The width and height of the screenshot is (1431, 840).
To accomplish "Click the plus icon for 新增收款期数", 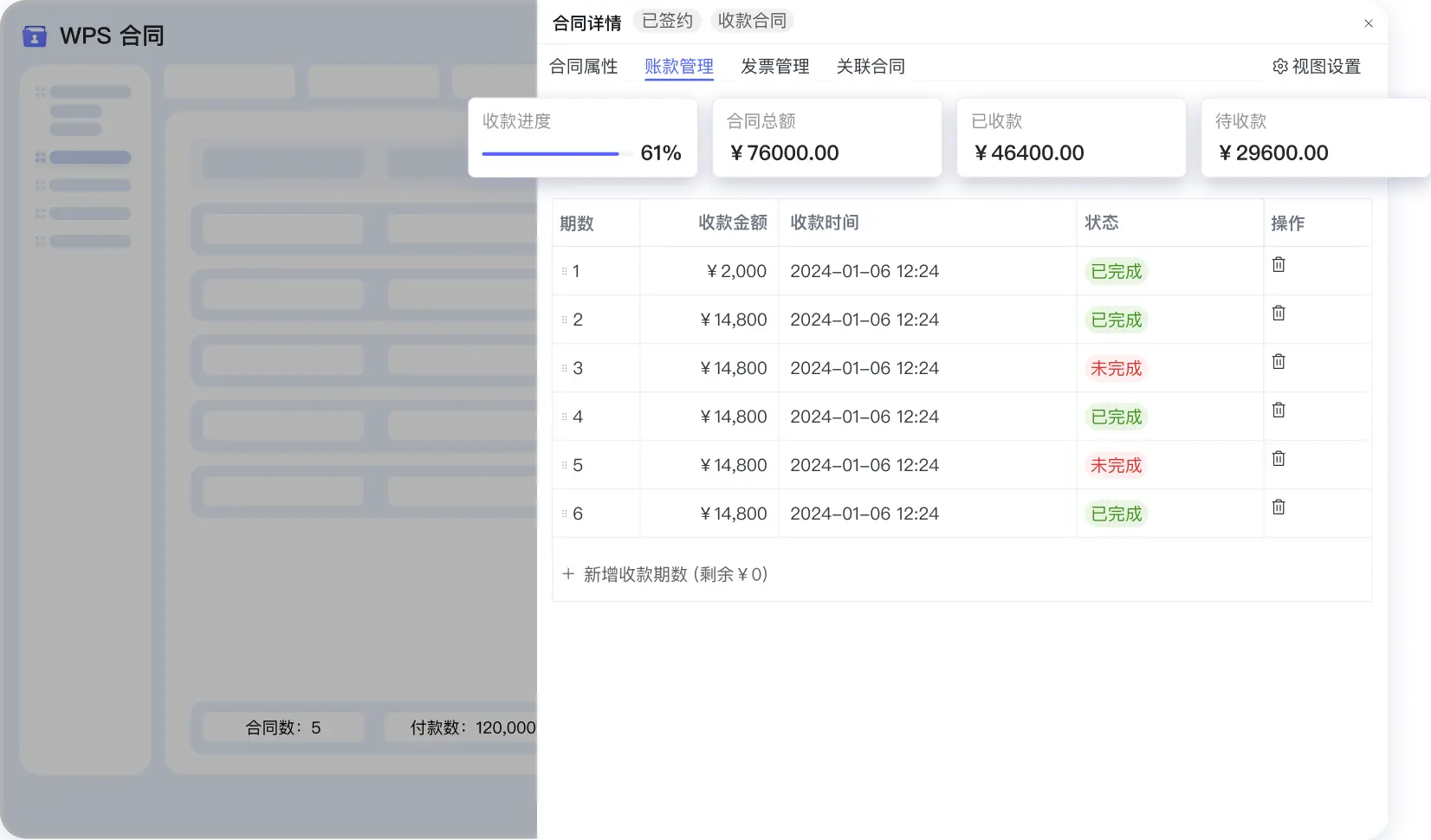I will pyautogui.click(x=568, y=573).
